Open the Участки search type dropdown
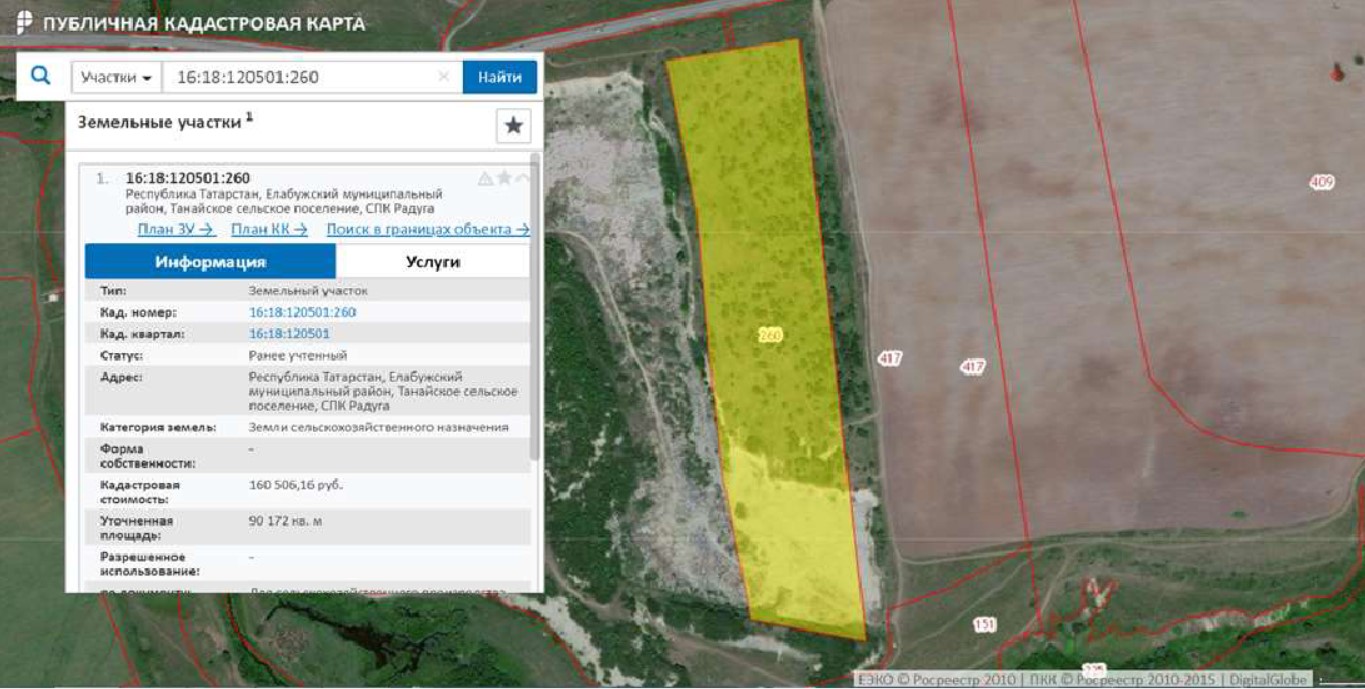The height and width of the screenshot is (689, 1365). point(116,77)
